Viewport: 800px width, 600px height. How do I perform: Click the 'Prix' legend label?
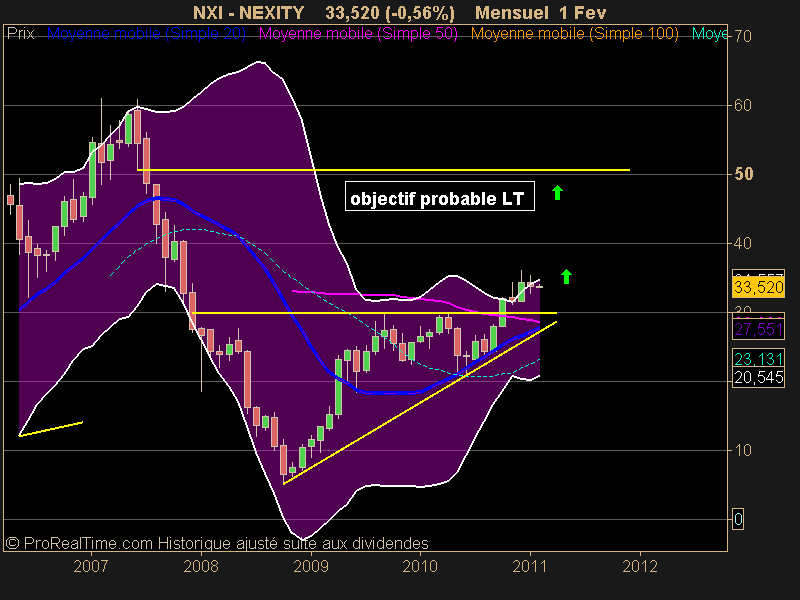[x=20, y=34]
